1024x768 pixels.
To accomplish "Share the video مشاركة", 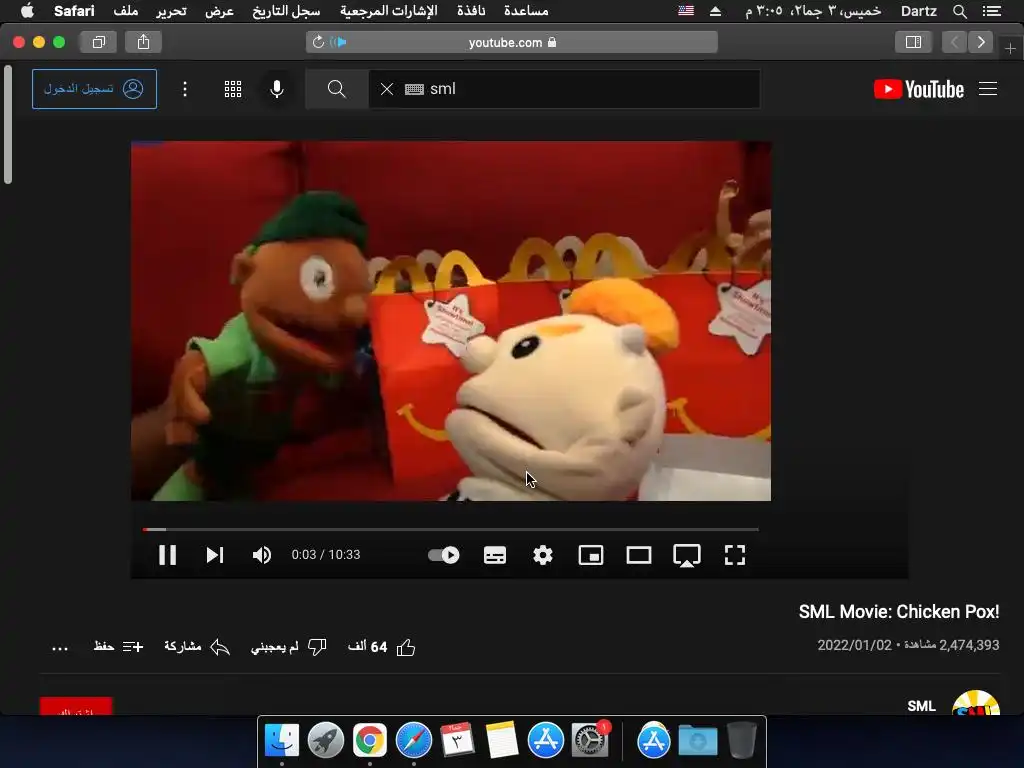I will click(197, 647).
